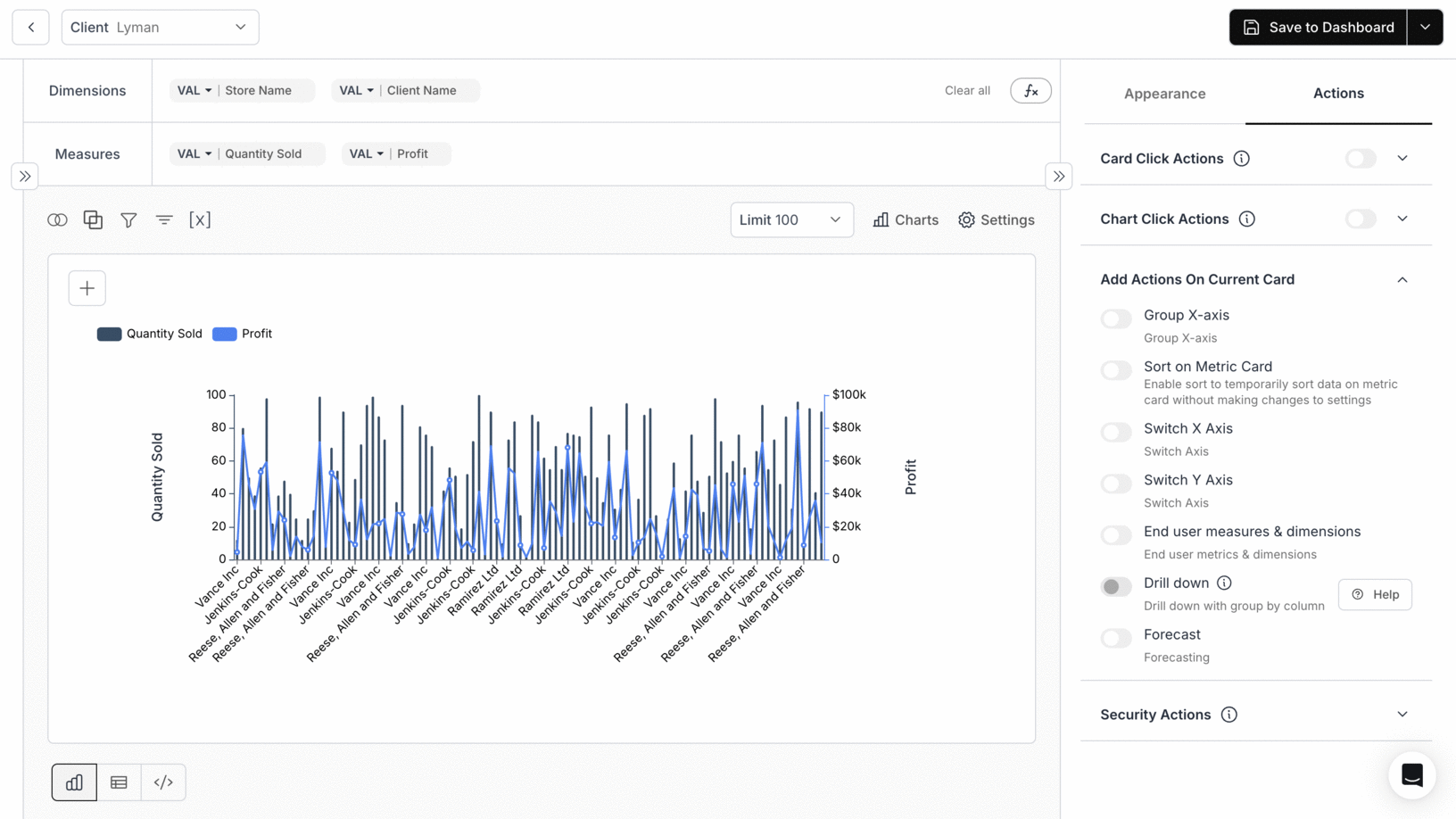Collapse the Add Actions On Current Card section

(1402, 279)
